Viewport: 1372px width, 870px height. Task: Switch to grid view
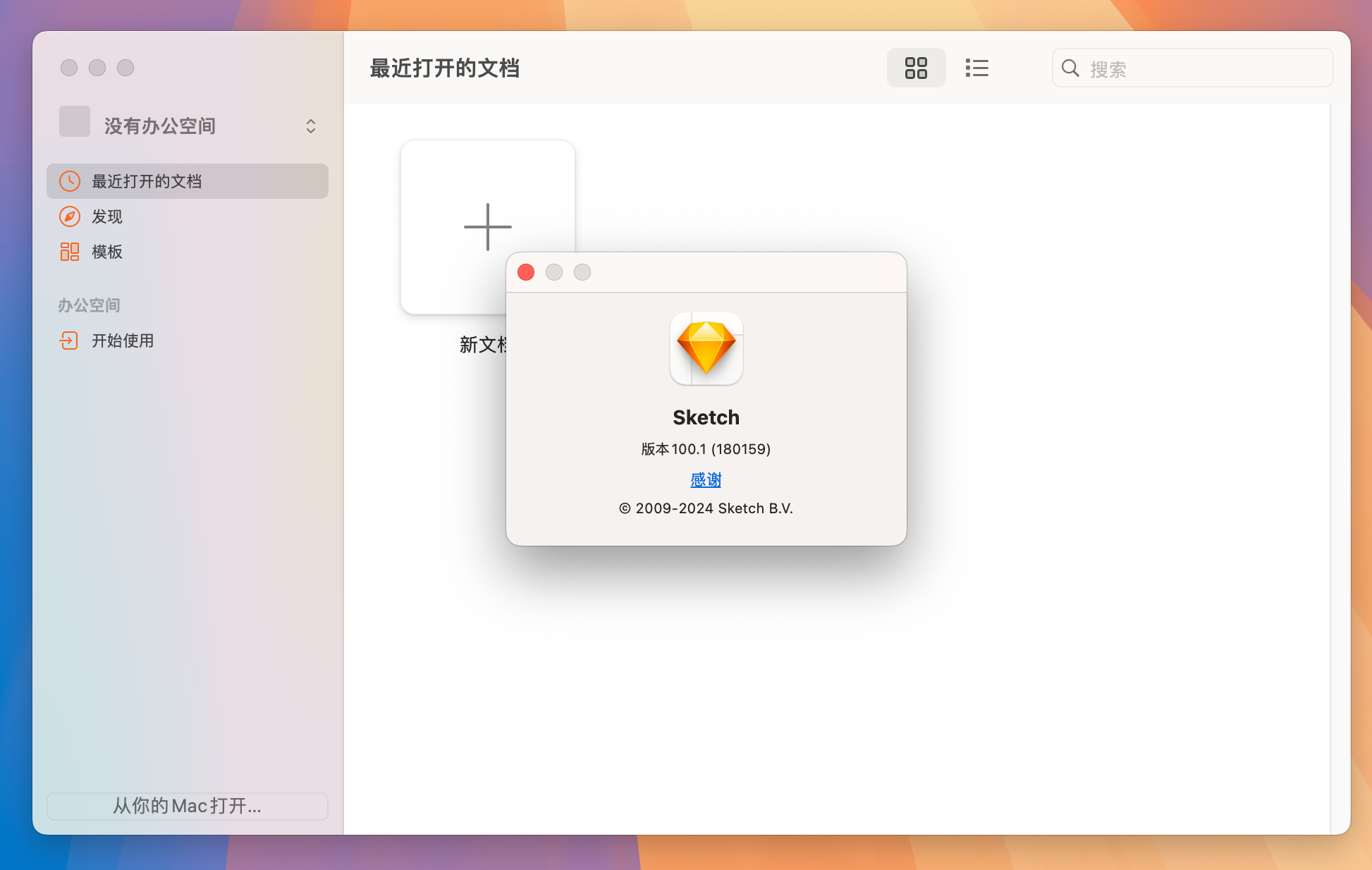[916, 68]
